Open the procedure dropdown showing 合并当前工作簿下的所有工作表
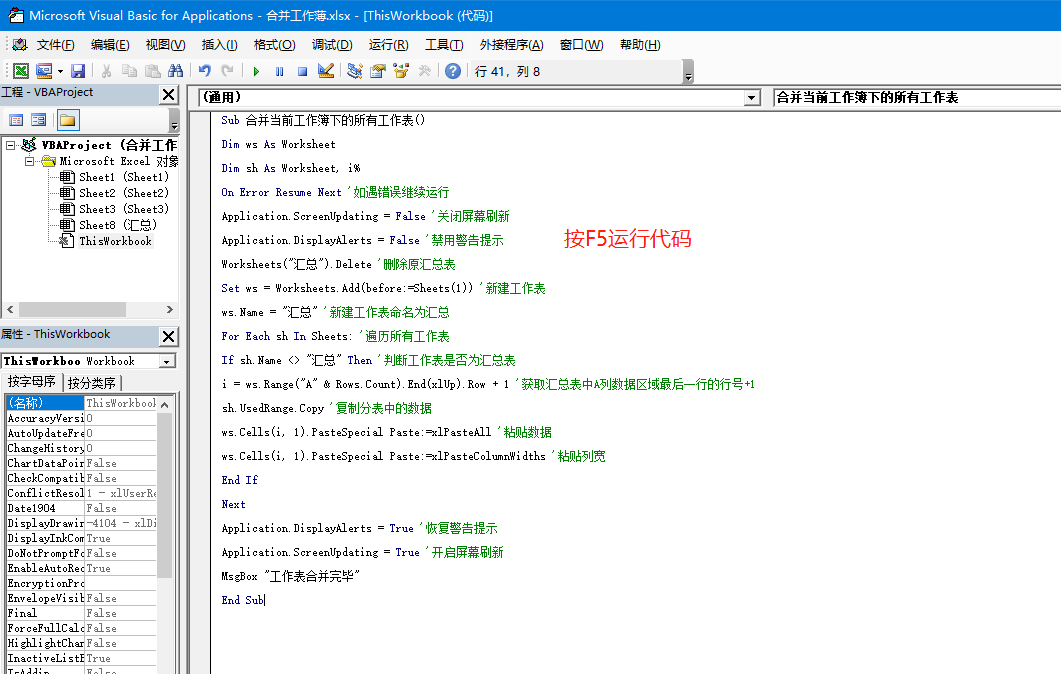This screenshot has width=1061, height=674. click(917, 97)
